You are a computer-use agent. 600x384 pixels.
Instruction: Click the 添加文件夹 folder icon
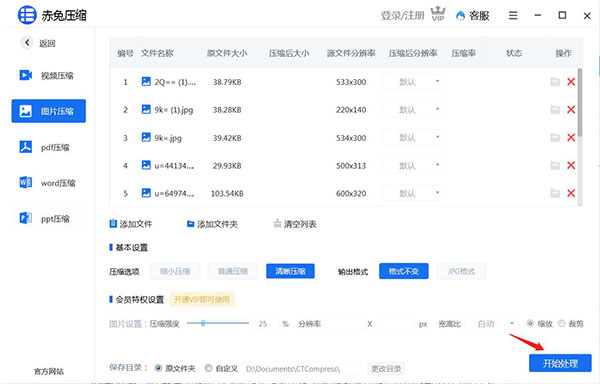tap(190, 224)
